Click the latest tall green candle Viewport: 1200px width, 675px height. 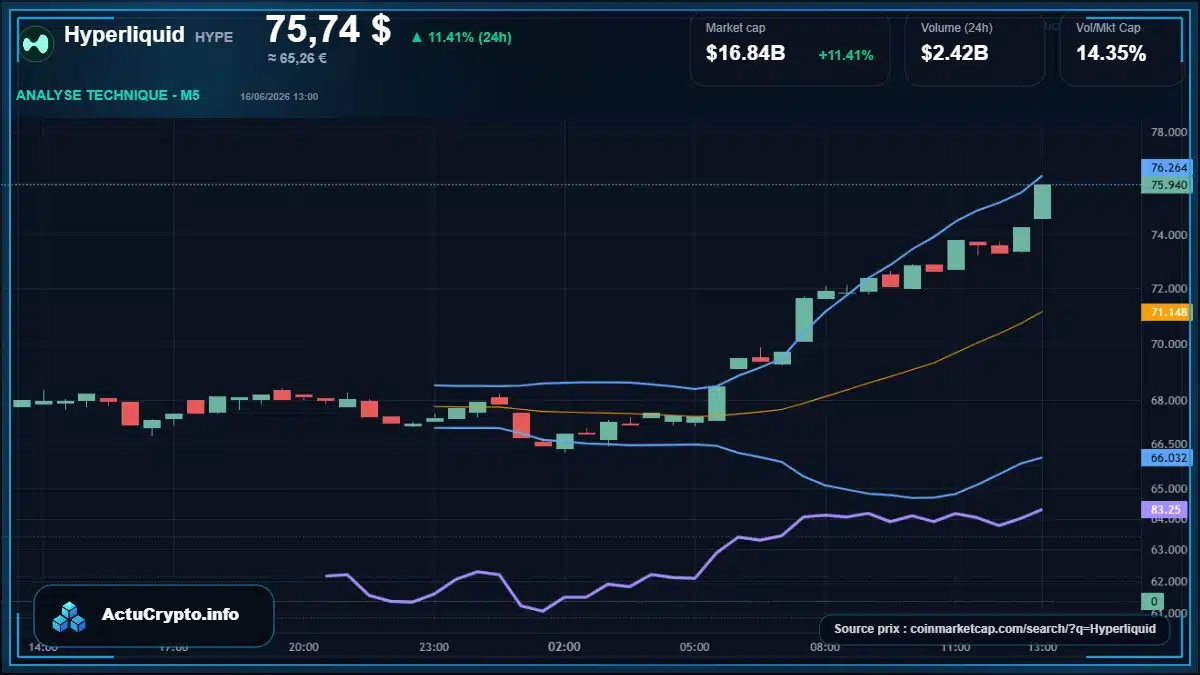point(1042,201)
